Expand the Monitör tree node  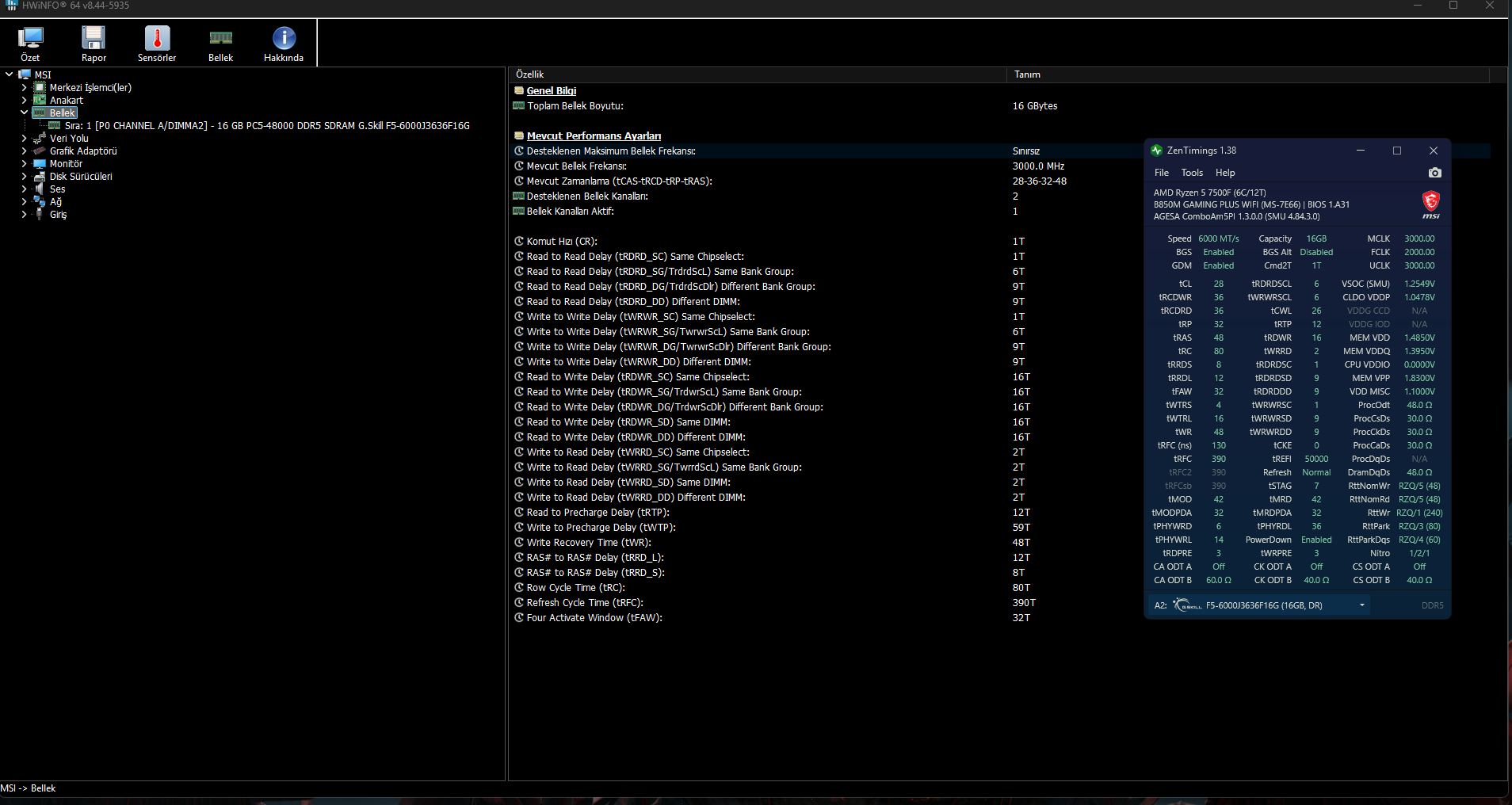click(24, 163)
